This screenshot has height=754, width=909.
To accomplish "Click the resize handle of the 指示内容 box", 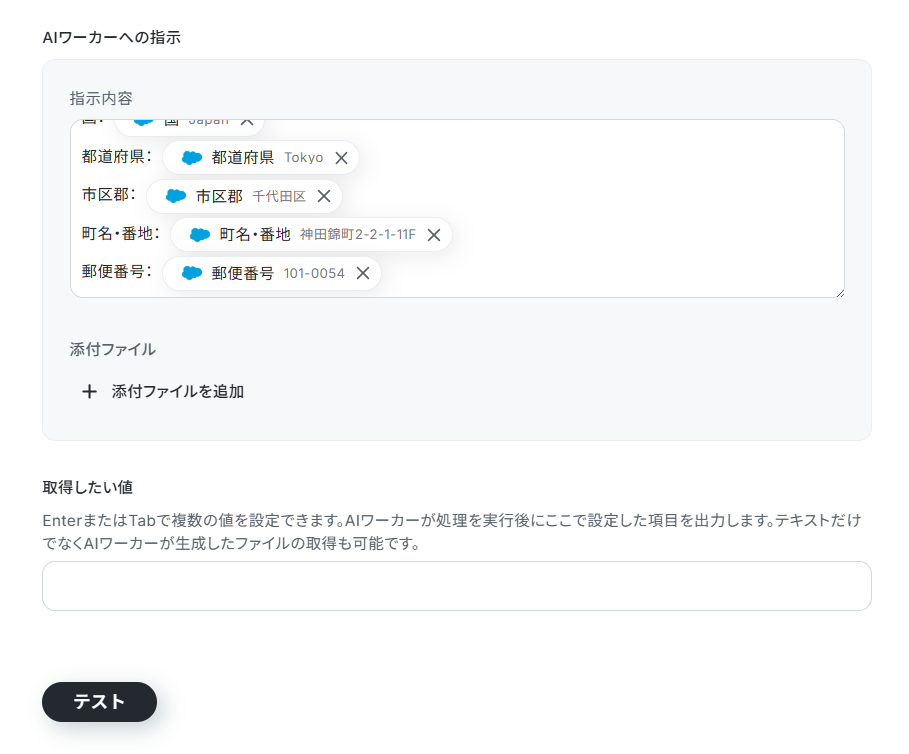I will tap(839, 293).
